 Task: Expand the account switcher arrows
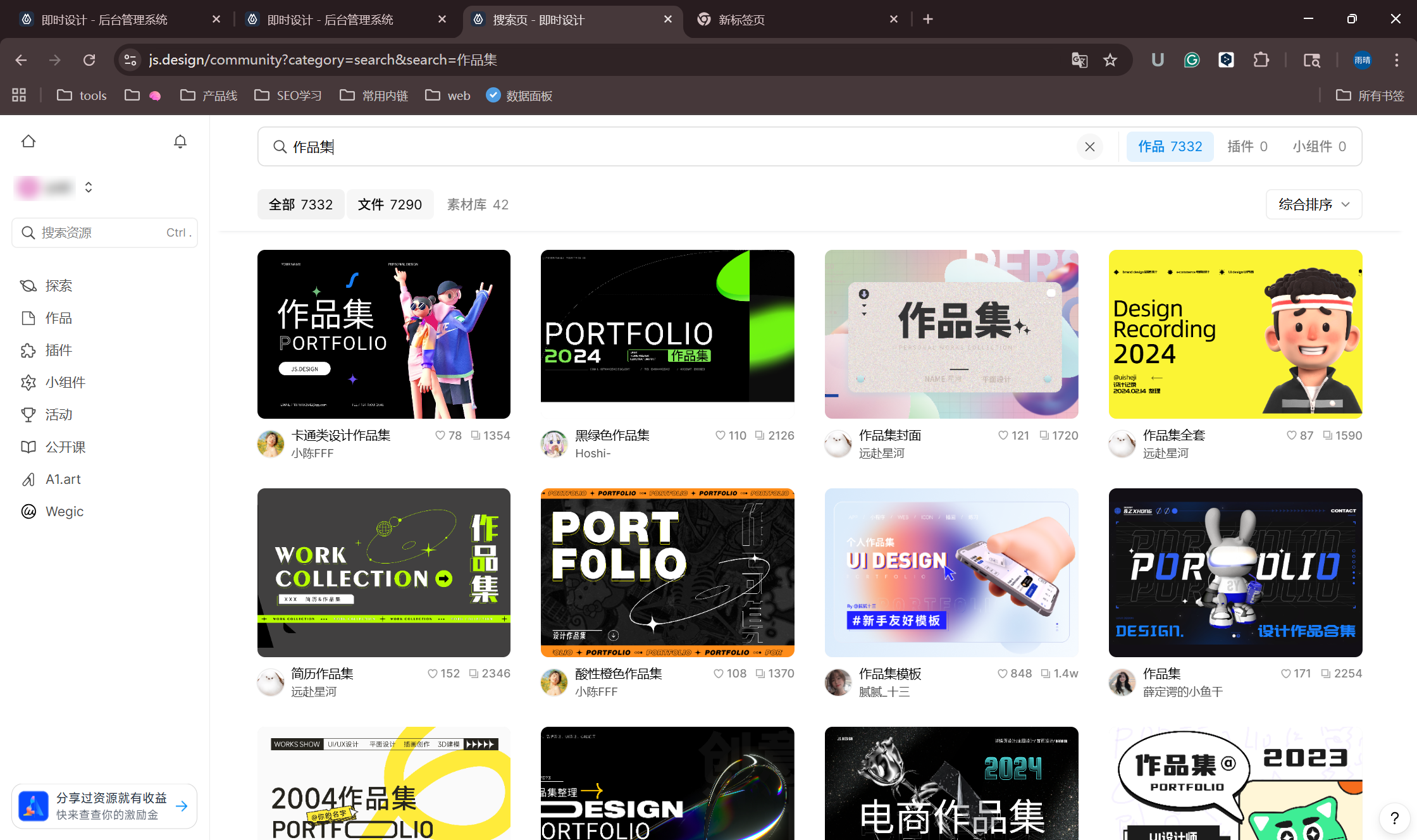point(89,187)
